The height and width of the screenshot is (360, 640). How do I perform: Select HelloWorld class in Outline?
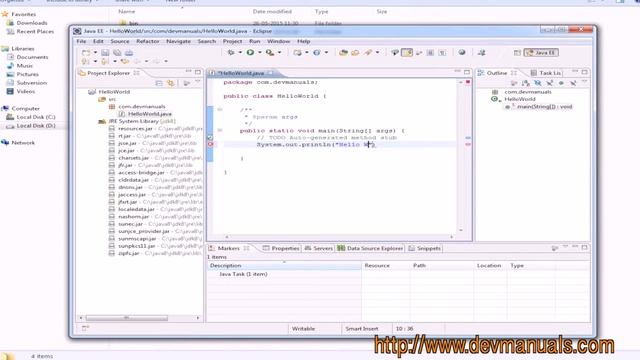(520, 99)
